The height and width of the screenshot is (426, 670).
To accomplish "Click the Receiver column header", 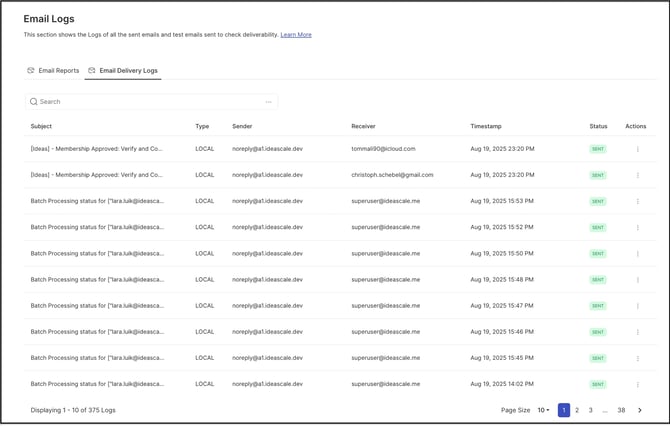I will coord(363,126).
